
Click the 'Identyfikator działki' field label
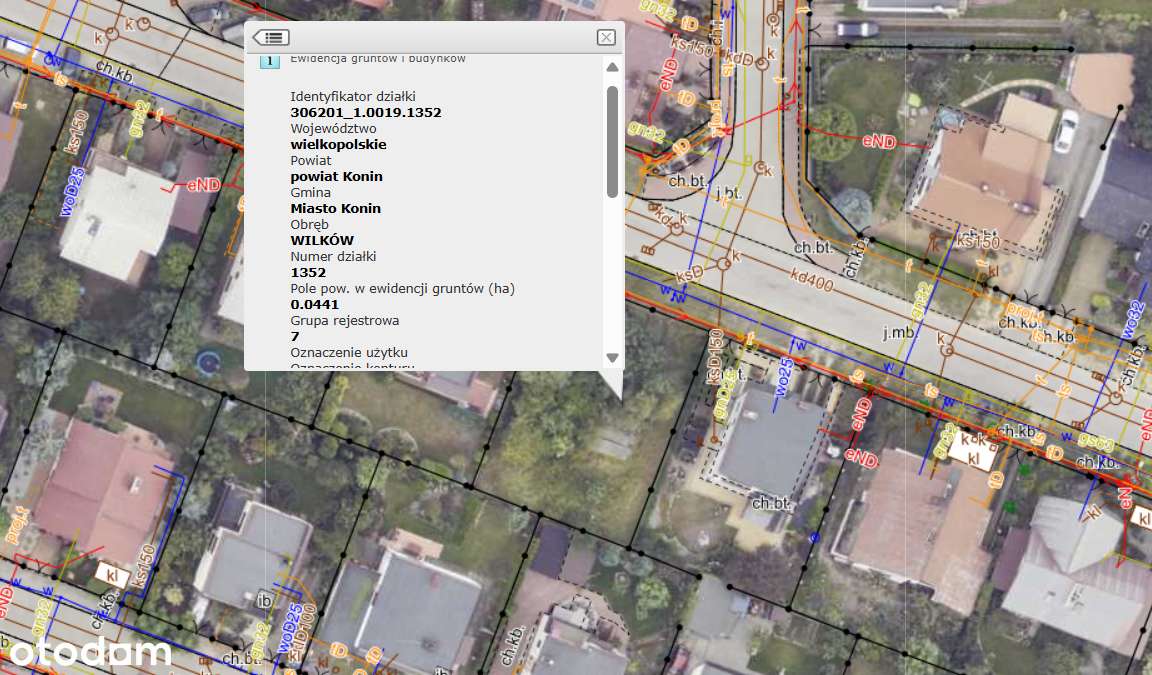[x=352, y=96]
